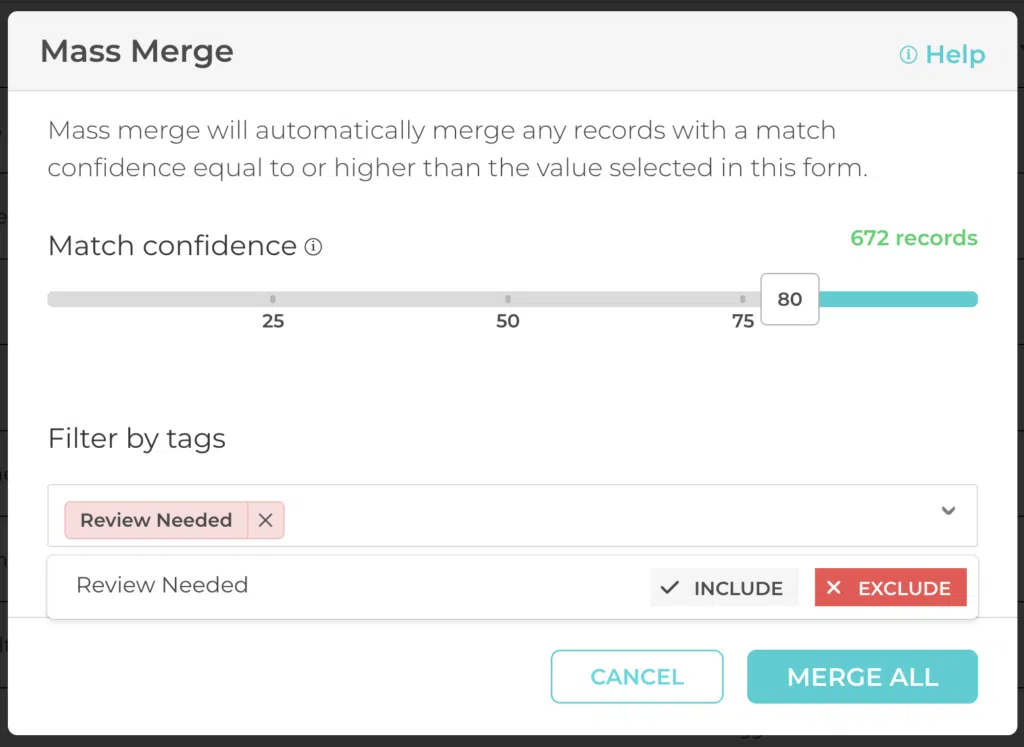This screenshot has height=747, width=1024.
Task: Cancel the mass merge
Action: tap(637, 676)
